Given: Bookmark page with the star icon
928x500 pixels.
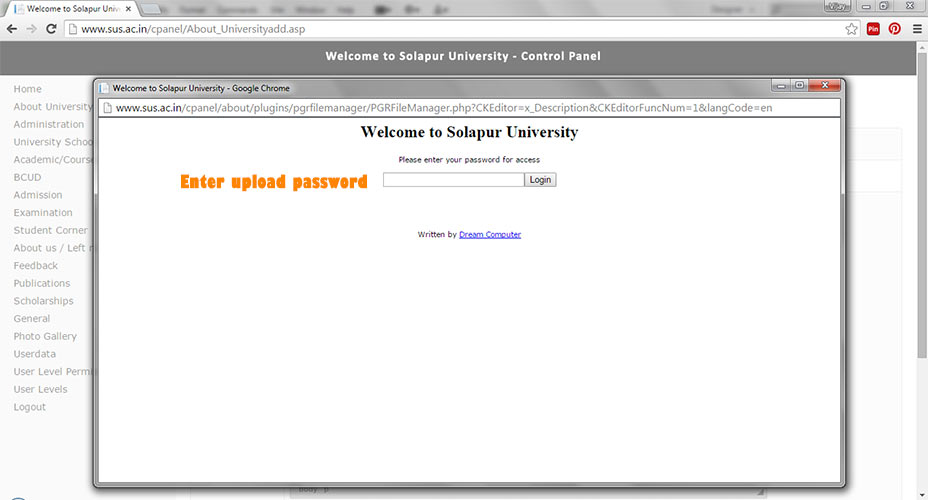Looking at the screenshot, I should coord(851,29).
